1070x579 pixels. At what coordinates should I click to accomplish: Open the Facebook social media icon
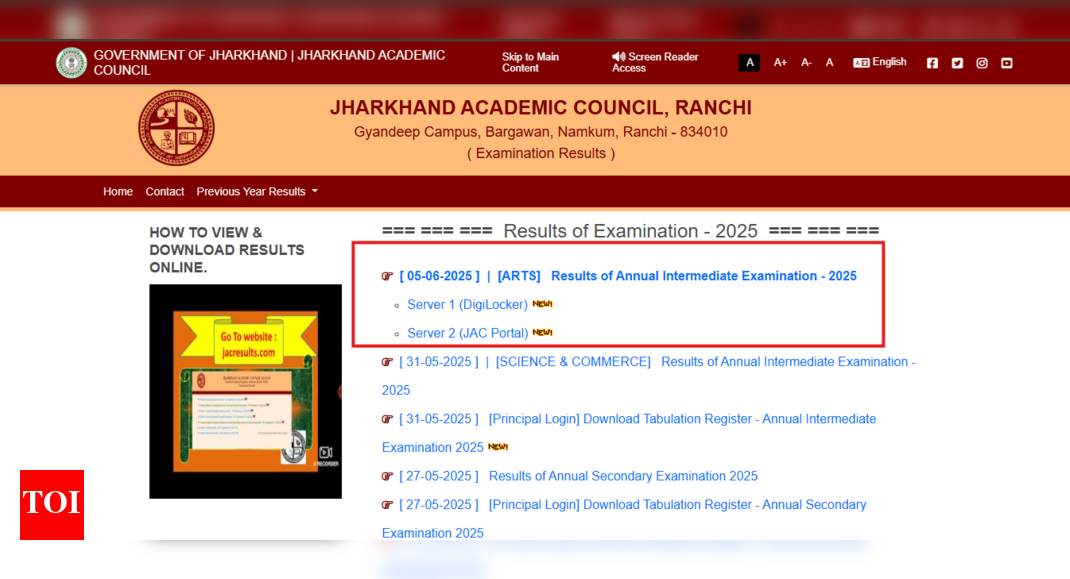tap(932, 63)
